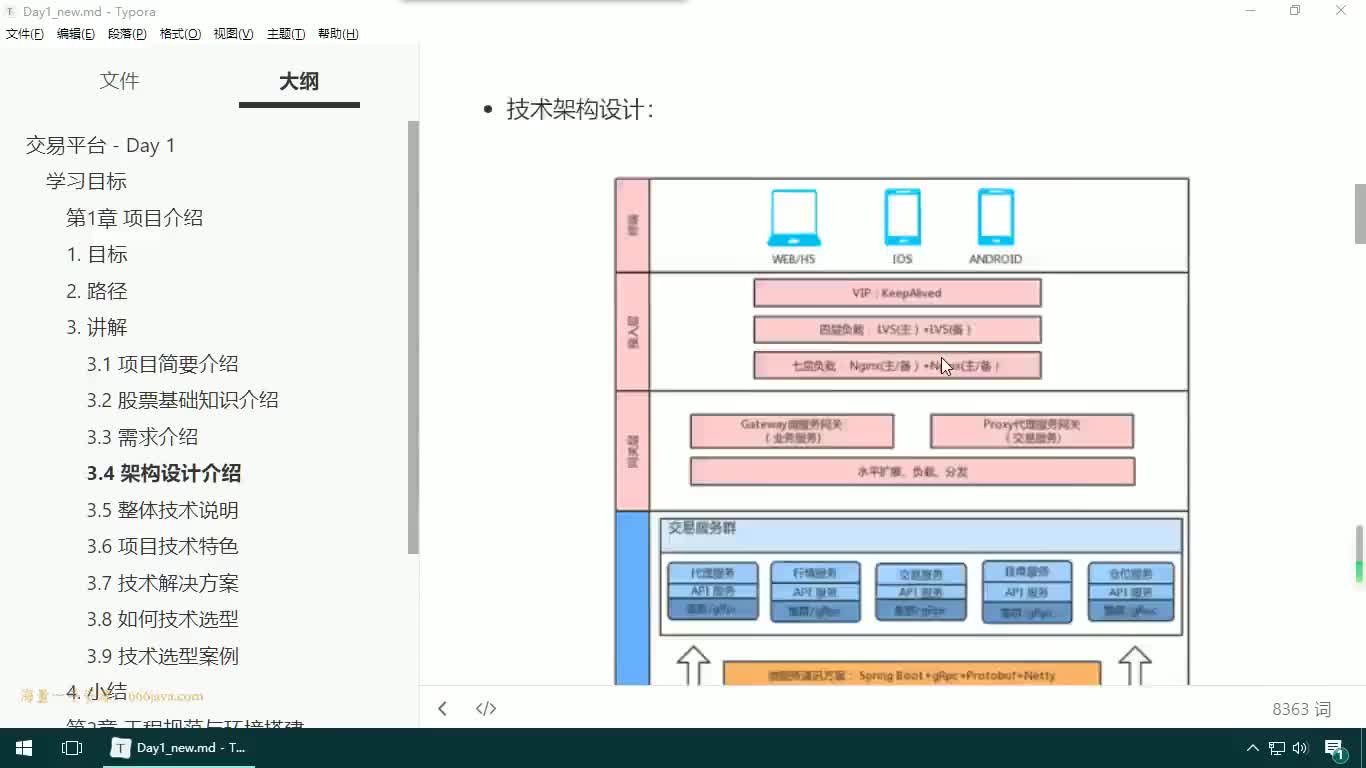Go to 3.3 需求介绍 section
Screen dimensions: 1366x768
coord(142,437)
